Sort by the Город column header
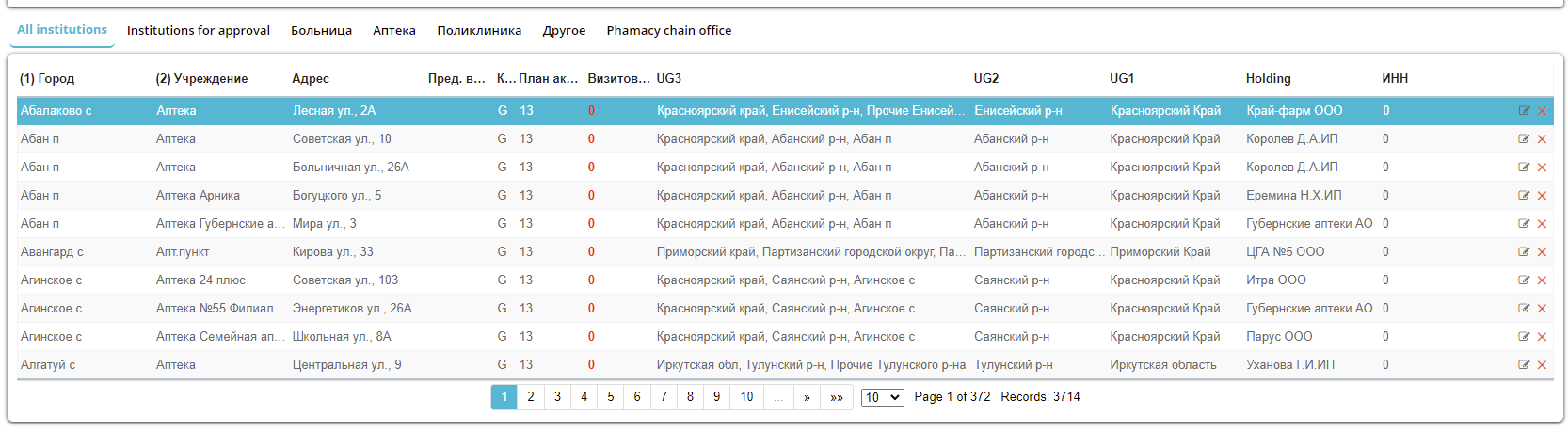The height and width of the screenshot is (432, 1568). 47,79
